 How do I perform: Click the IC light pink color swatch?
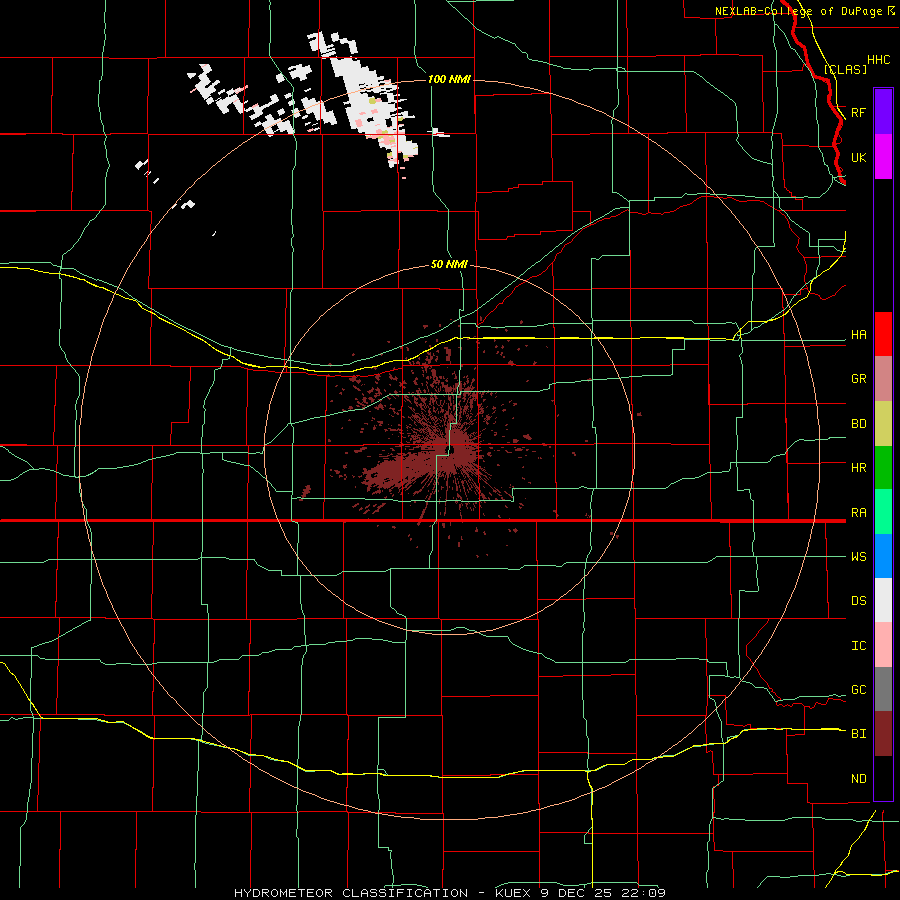pyautogui.click(x=883, y=645)
